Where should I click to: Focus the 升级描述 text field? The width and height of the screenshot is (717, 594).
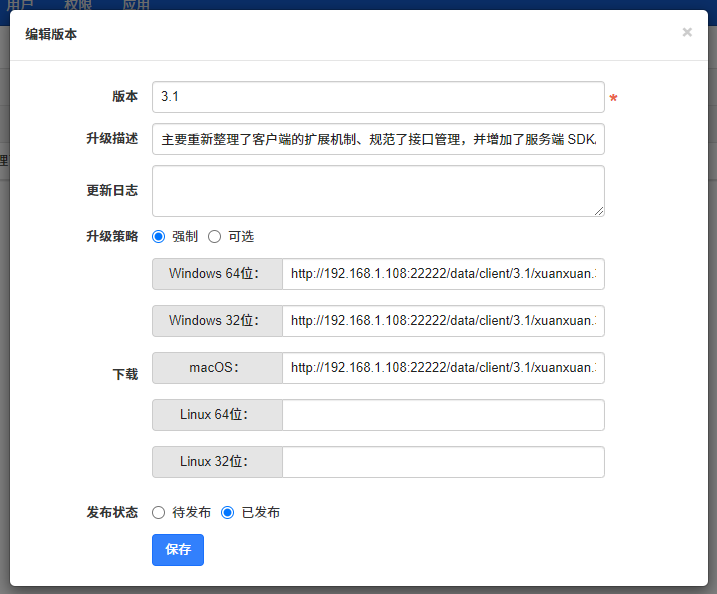point(378,139)
